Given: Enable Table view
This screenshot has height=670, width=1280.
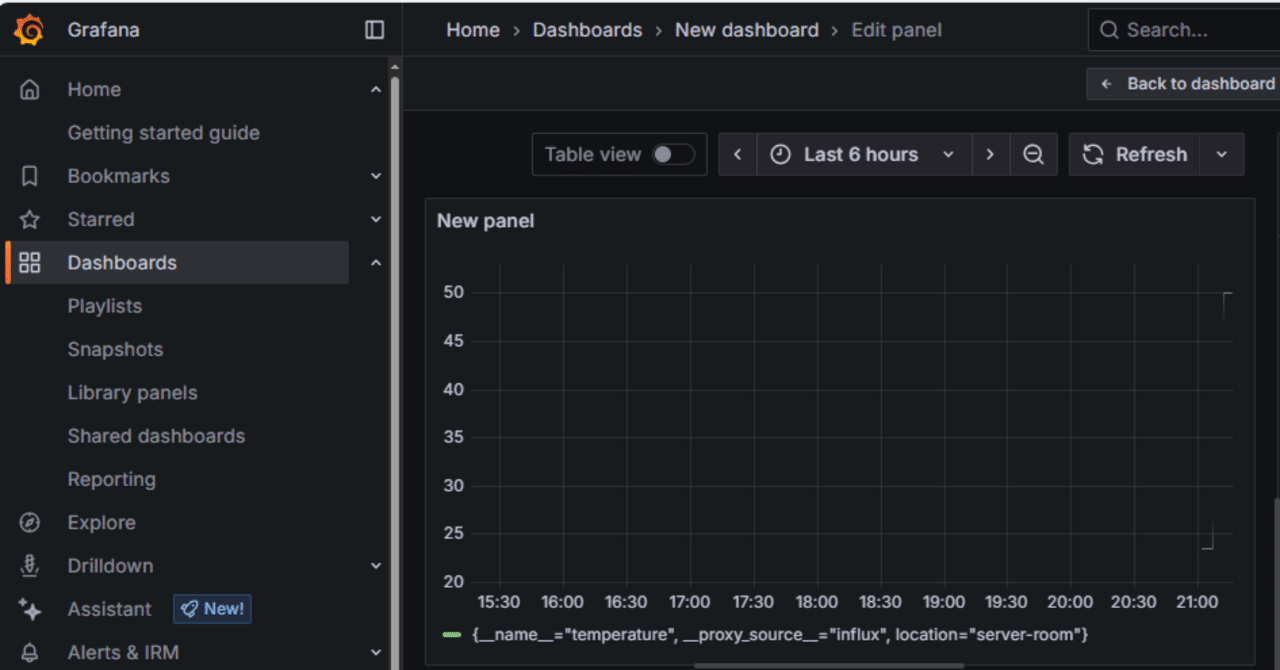Looking at the screenshot, I should [x=674, y=154].
